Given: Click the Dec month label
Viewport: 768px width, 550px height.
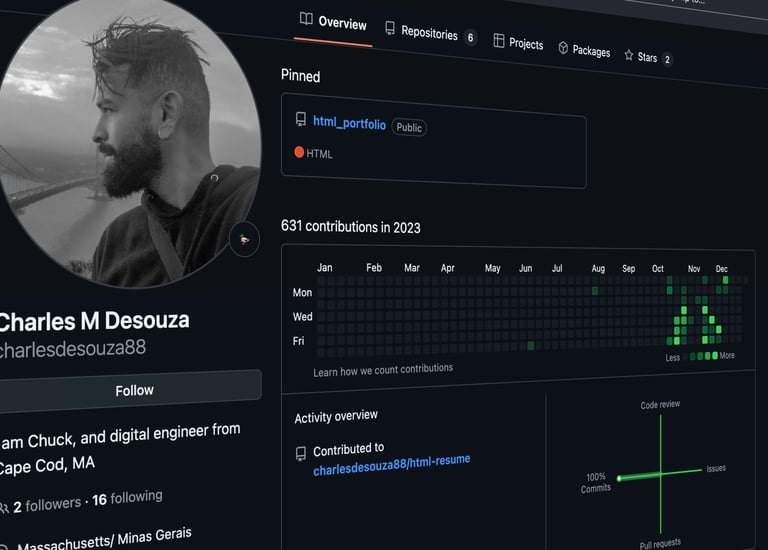Looking at the screenshot, I should pyautogui.click(x=721, y=269).
